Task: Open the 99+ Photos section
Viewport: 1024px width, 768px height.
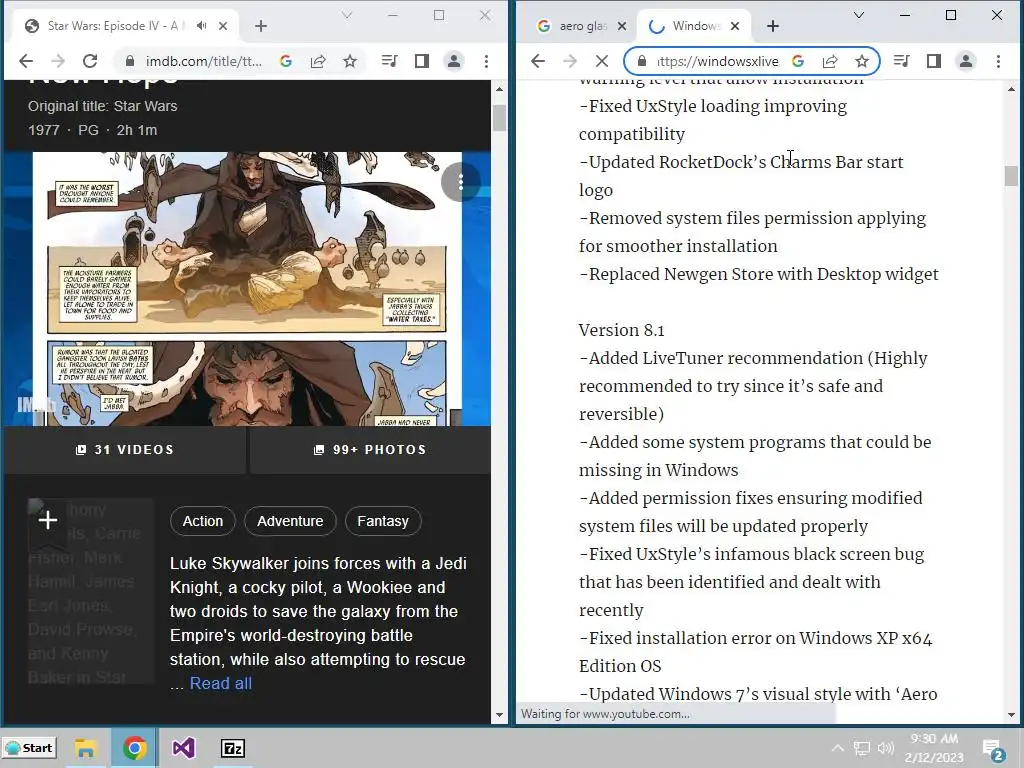Action: point(370,450)
